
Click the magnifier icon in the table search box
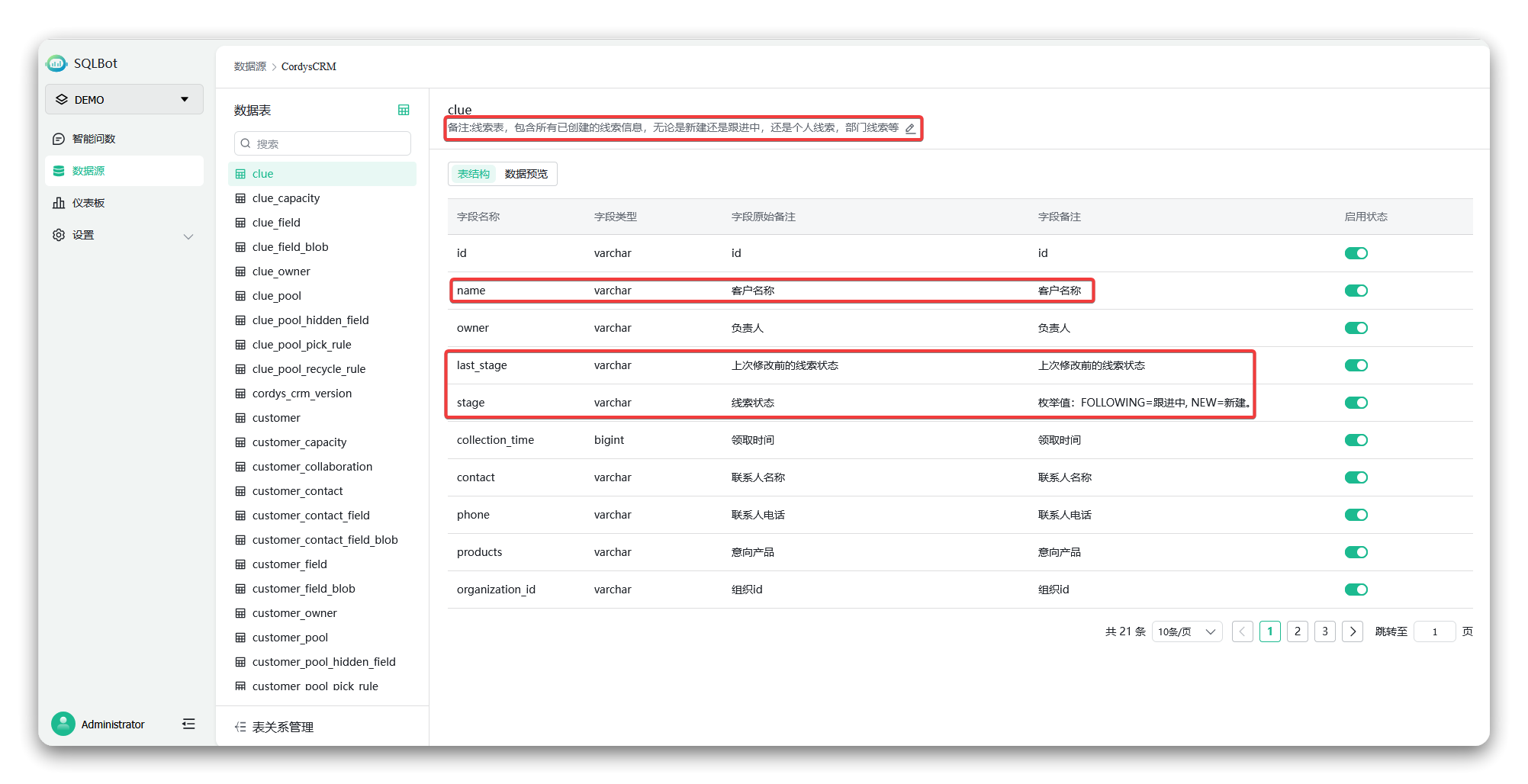(245, 143)
